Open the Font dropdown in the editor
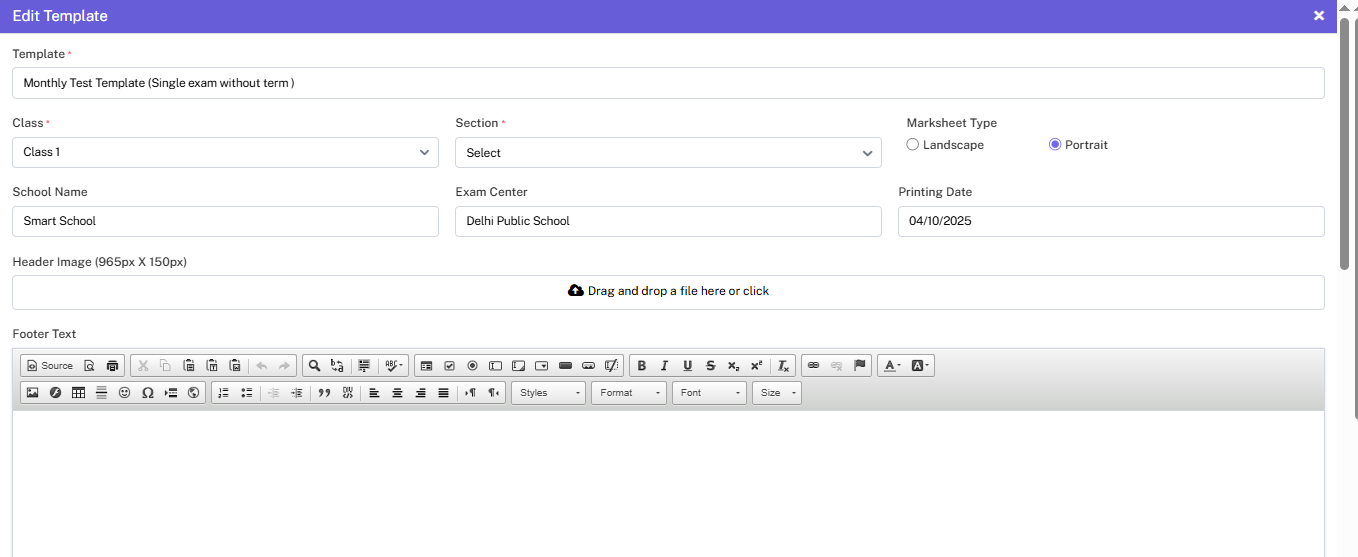This screenshot has width=1358, height=557. pyautogui.click(x=709, y=393)
